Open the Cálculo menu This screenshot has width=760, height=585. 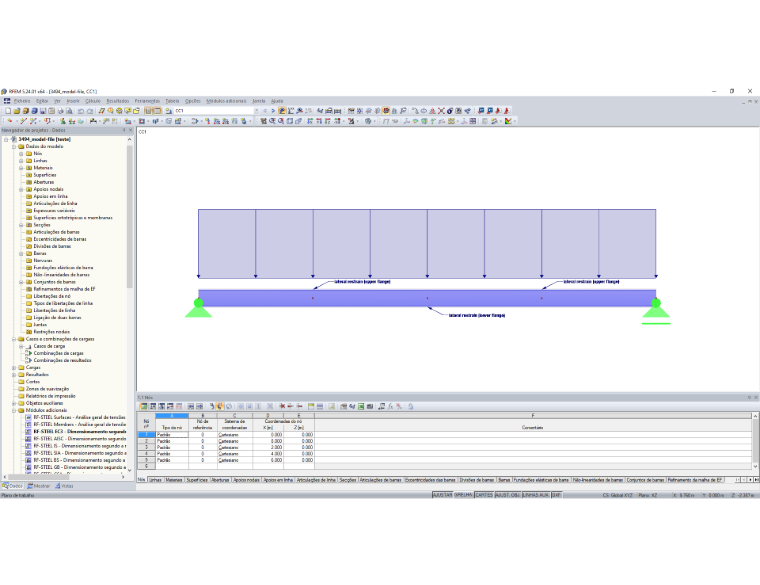(x=93, y=101)
